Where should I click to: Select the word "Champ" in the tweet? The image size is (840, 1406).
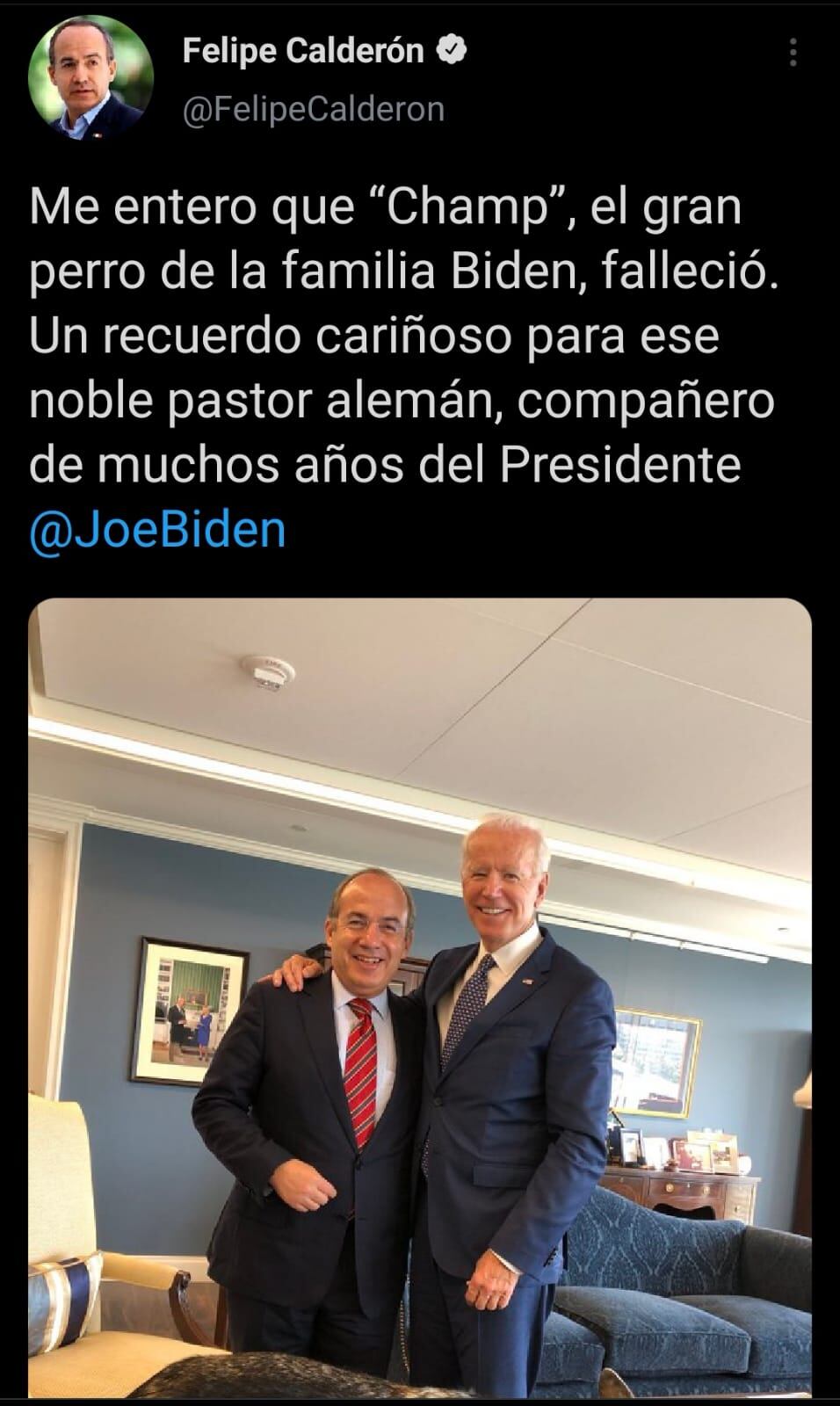tap(467, 209)
